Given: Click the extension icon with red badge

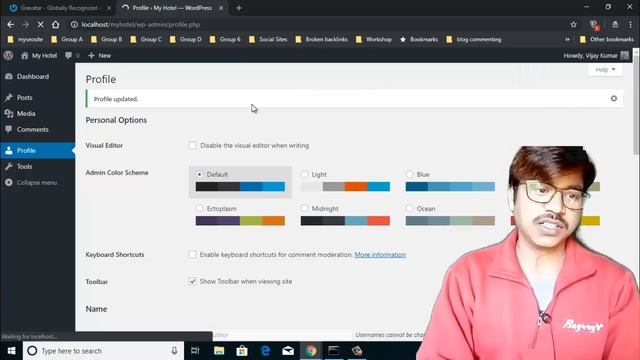Looking at the screenshot, I should [x=595, y=25].
